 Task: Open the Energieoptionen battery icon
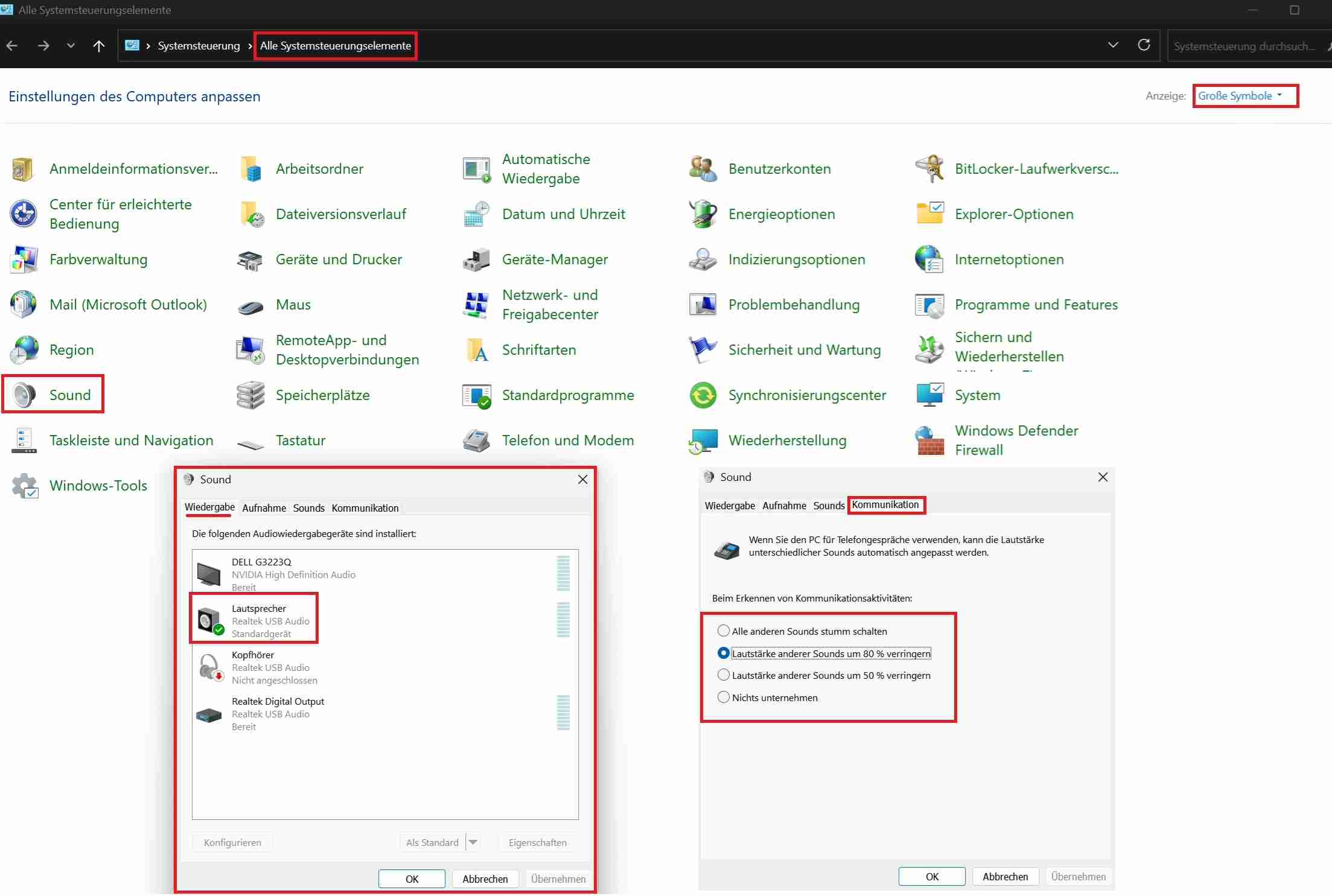[703, 214]
